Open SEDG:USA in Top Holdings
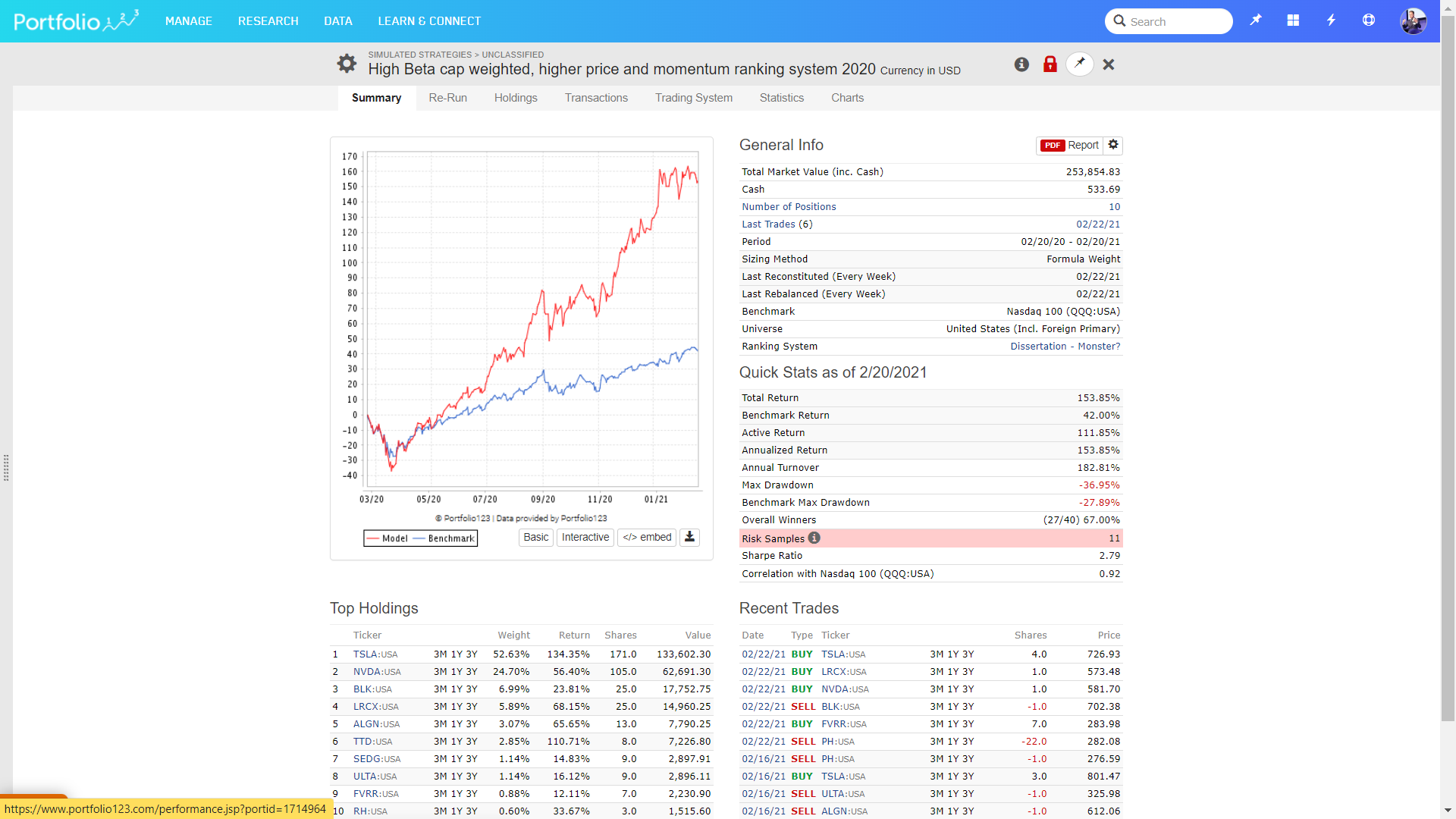 (x=377, y=758)
